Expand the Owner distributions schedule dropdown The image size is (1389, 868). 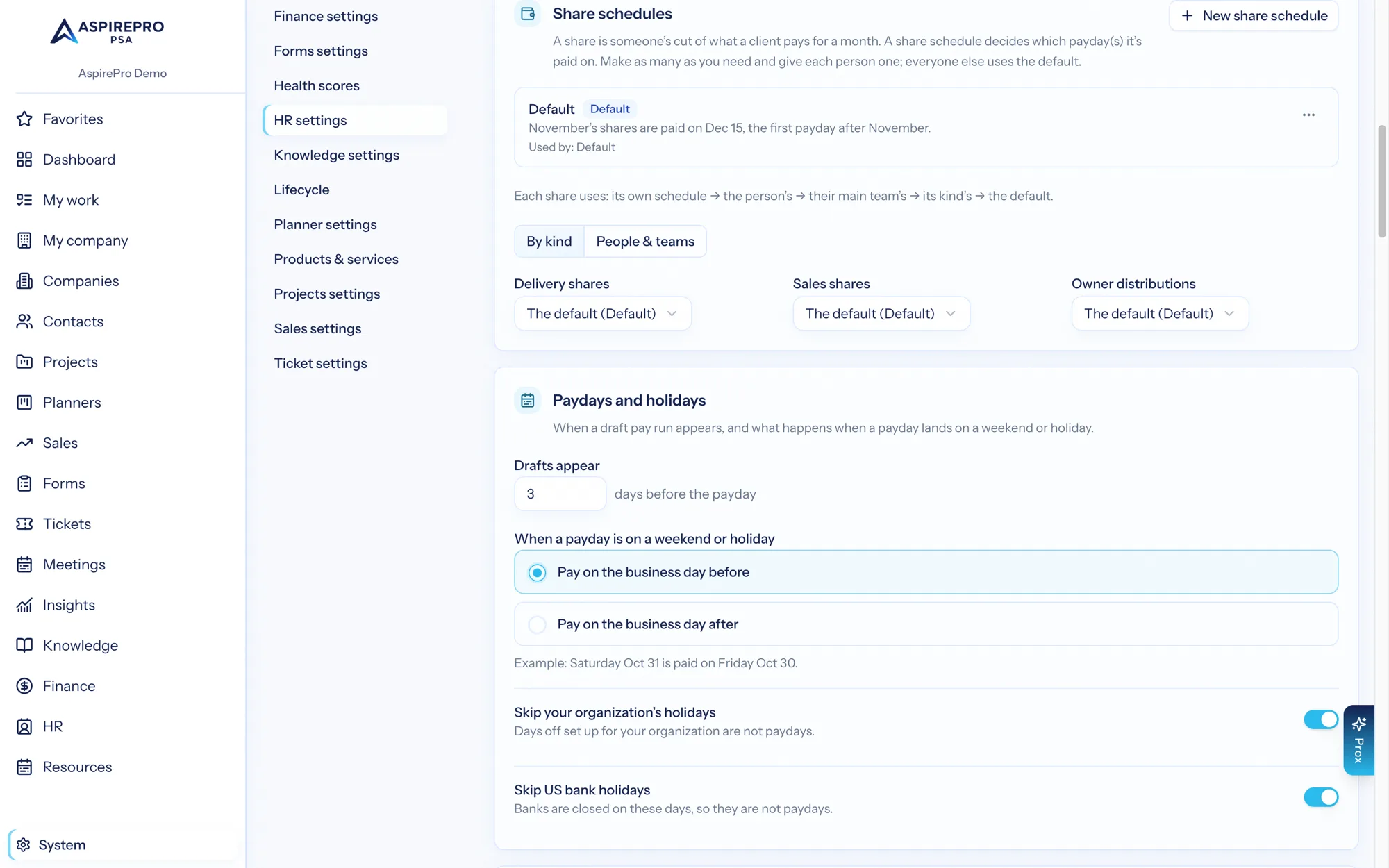coord(1159,313)
